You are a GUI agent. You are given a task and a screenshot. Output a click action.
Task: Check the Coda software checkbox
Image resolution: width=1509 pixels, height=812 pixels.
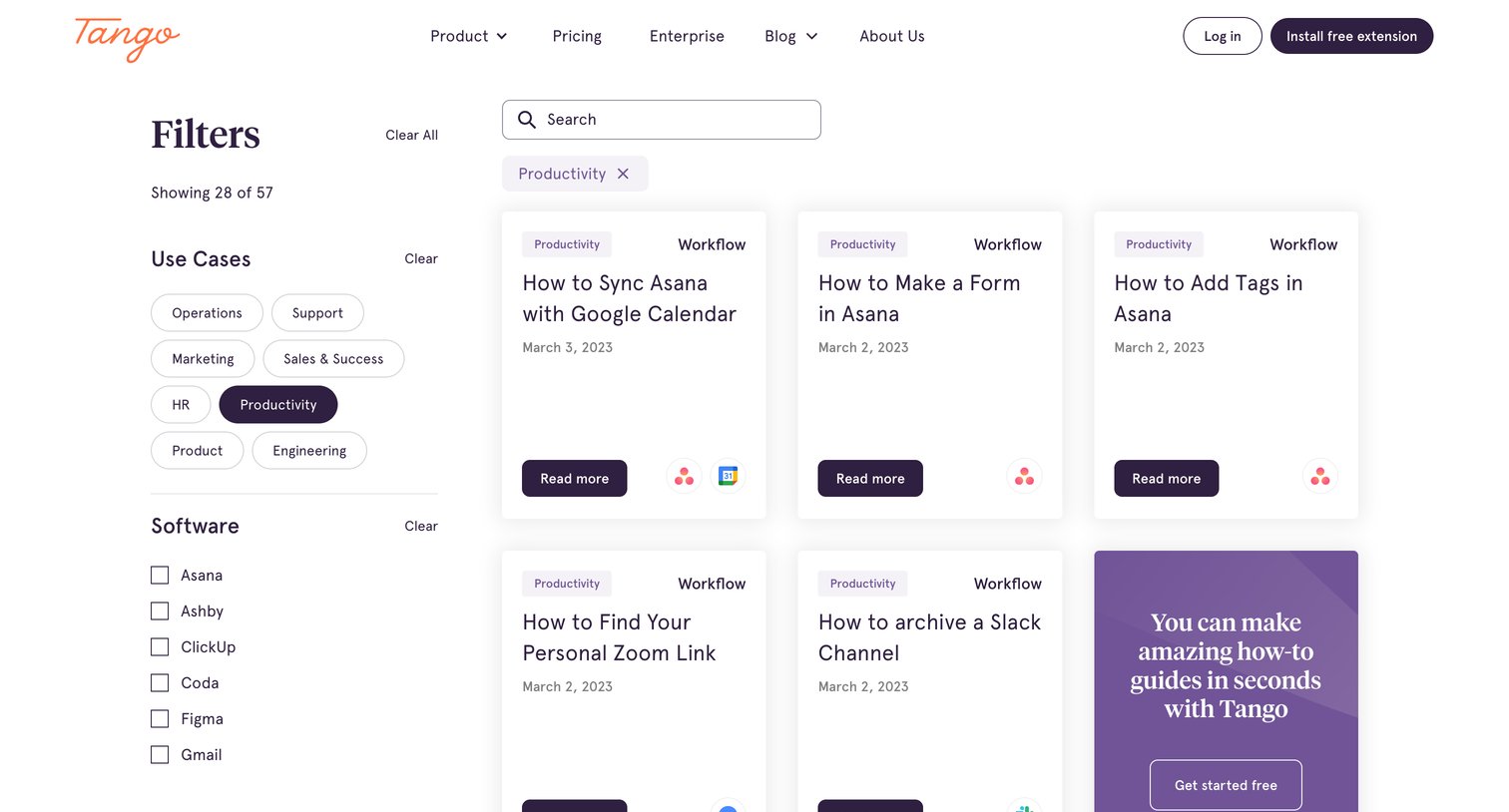coord(160,683)
